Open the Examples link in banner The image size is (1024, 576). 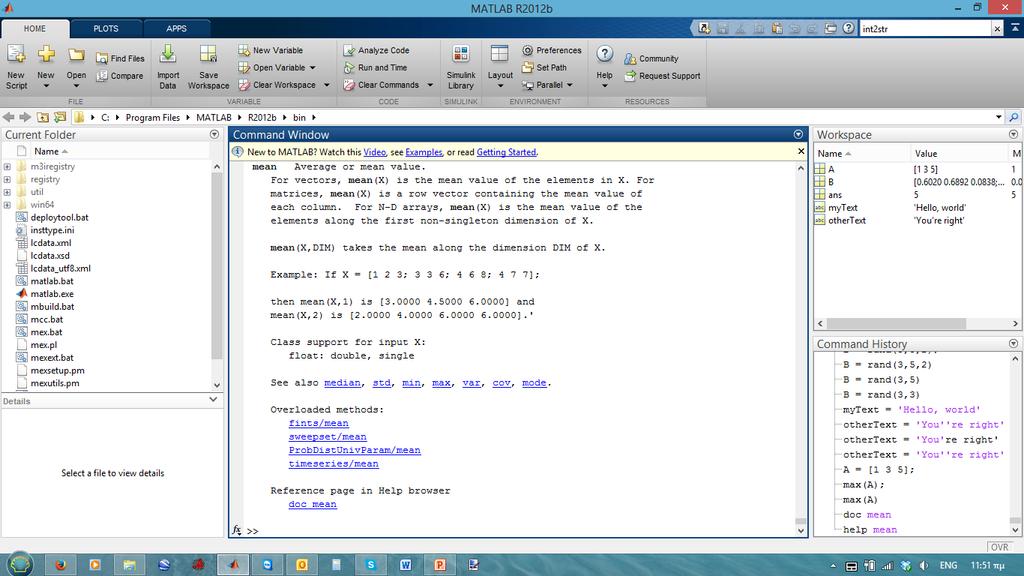[x=423, y=152]
